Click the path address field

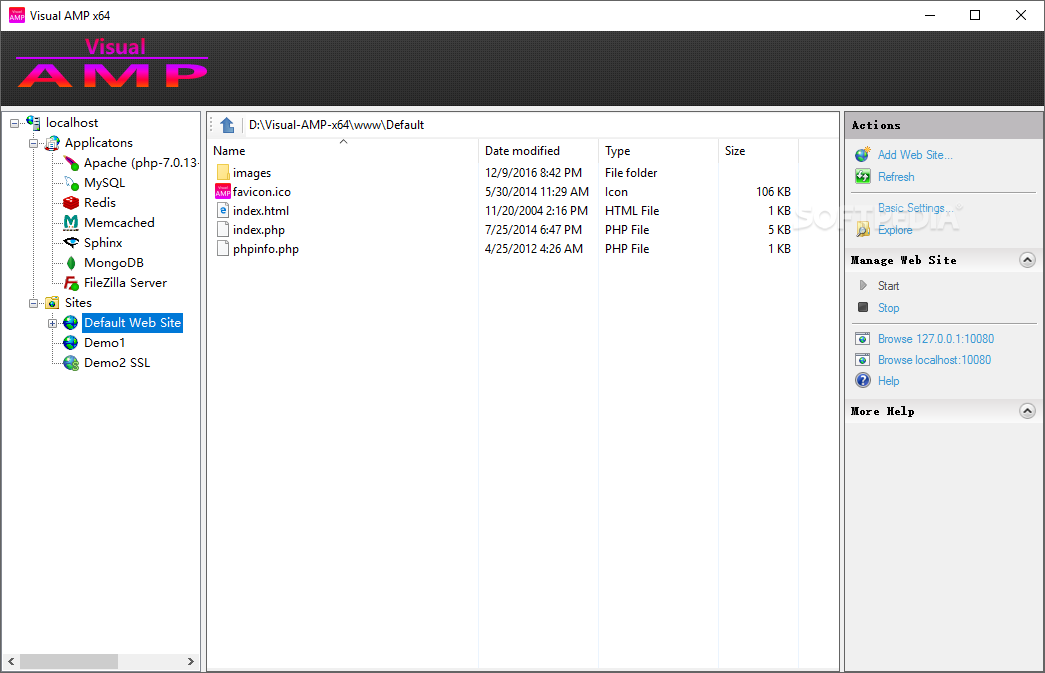point(540,125)
